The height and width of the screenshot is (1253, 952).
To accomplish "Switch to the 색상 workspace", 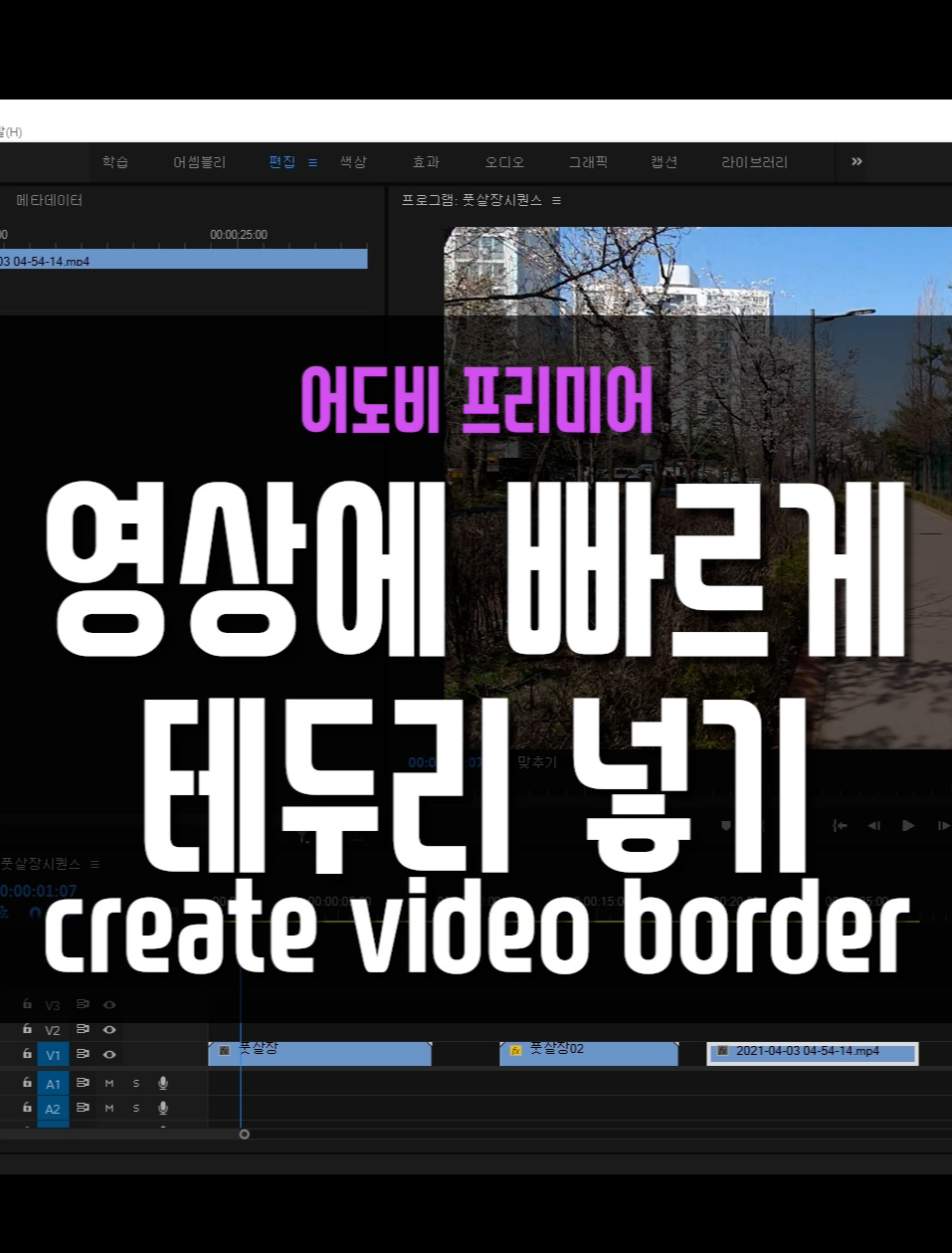I will point(353,162).
